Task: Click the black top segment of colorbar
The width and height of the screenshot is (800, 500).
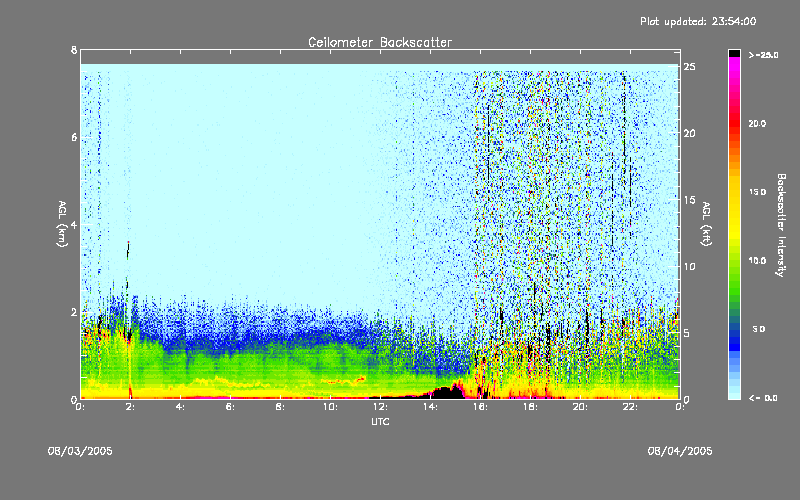Action: pos(734,53)
